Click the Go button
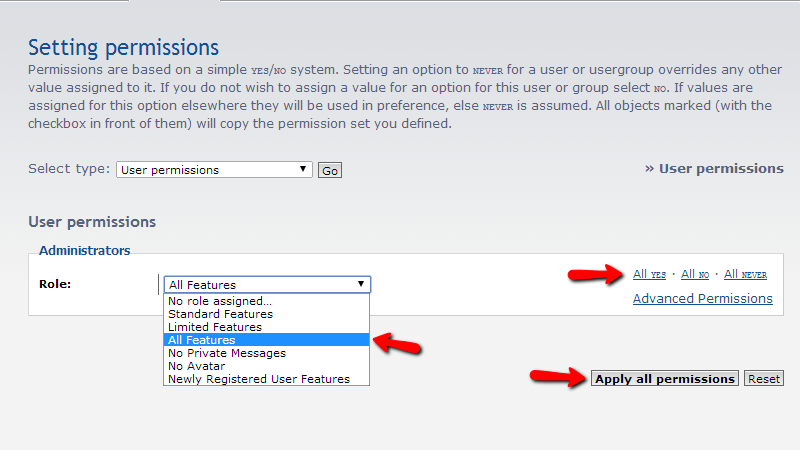This screenshot has height=450, width=800. pos(330,171)
